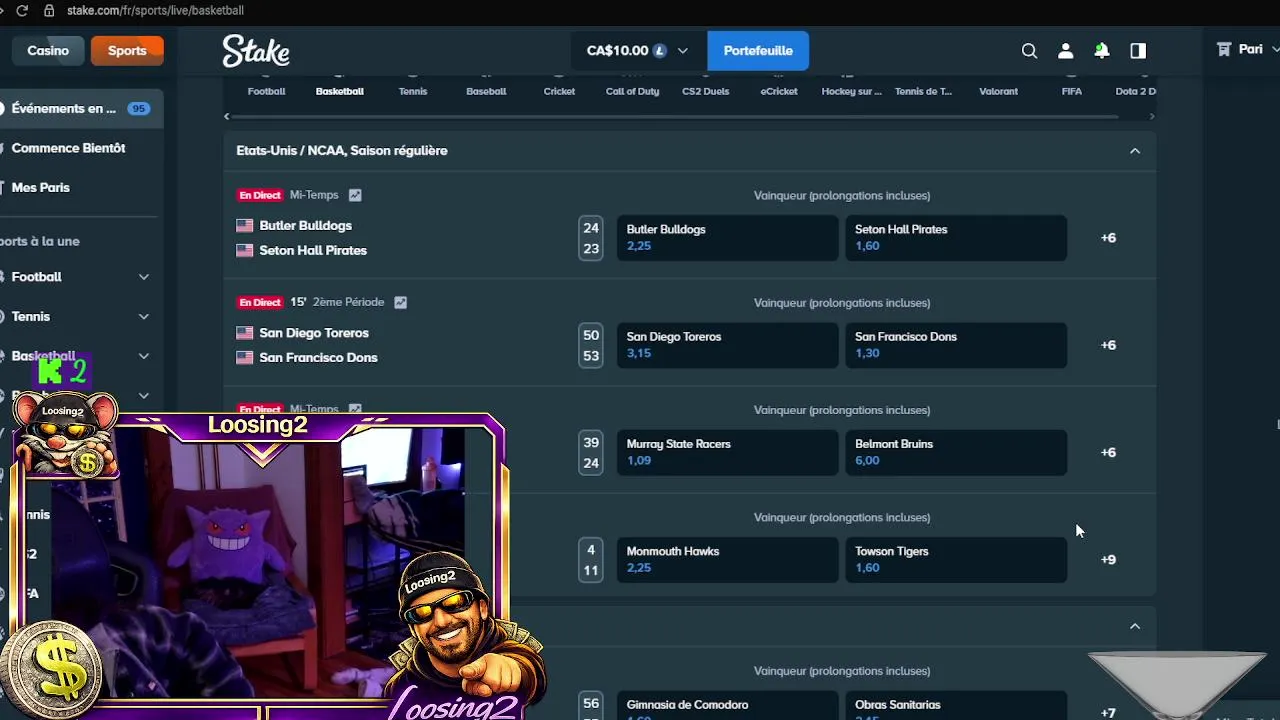View site info lock icon
The height and width of the screenshot is (720, 1280).
[x=49, y=10]
